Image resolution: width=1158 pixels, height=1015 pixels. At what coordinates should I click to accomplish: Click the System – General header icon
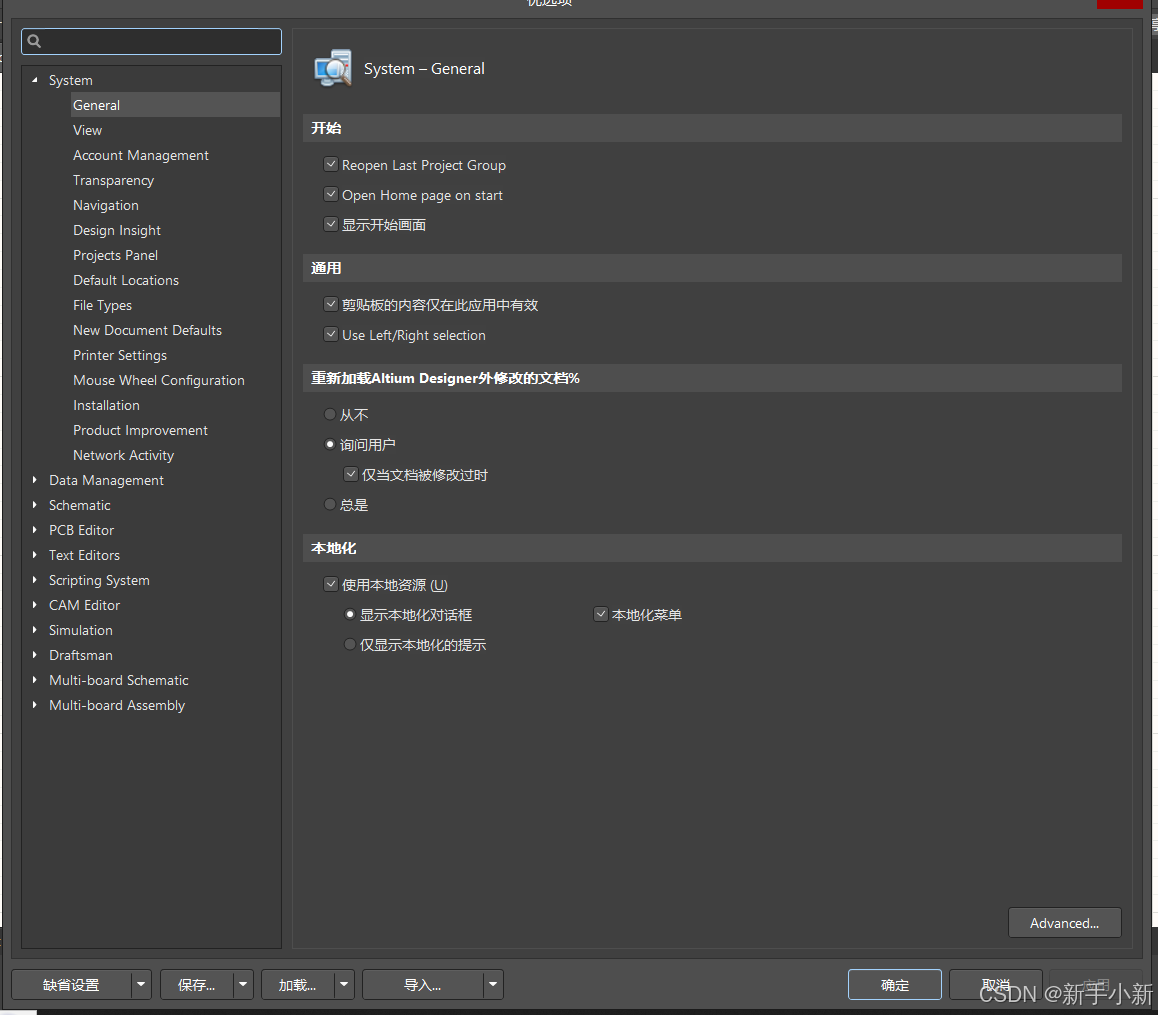click(333, 68)
